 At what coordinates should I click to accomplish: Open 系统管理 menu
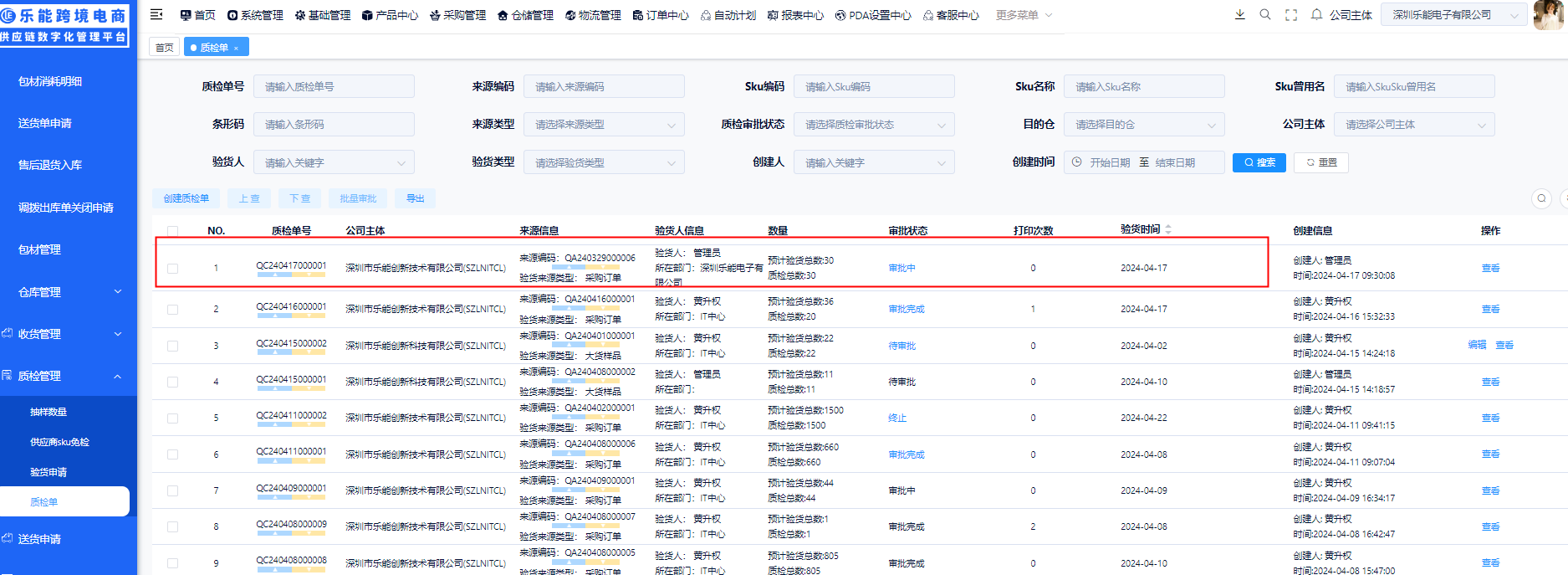click(x=256, y=15)
